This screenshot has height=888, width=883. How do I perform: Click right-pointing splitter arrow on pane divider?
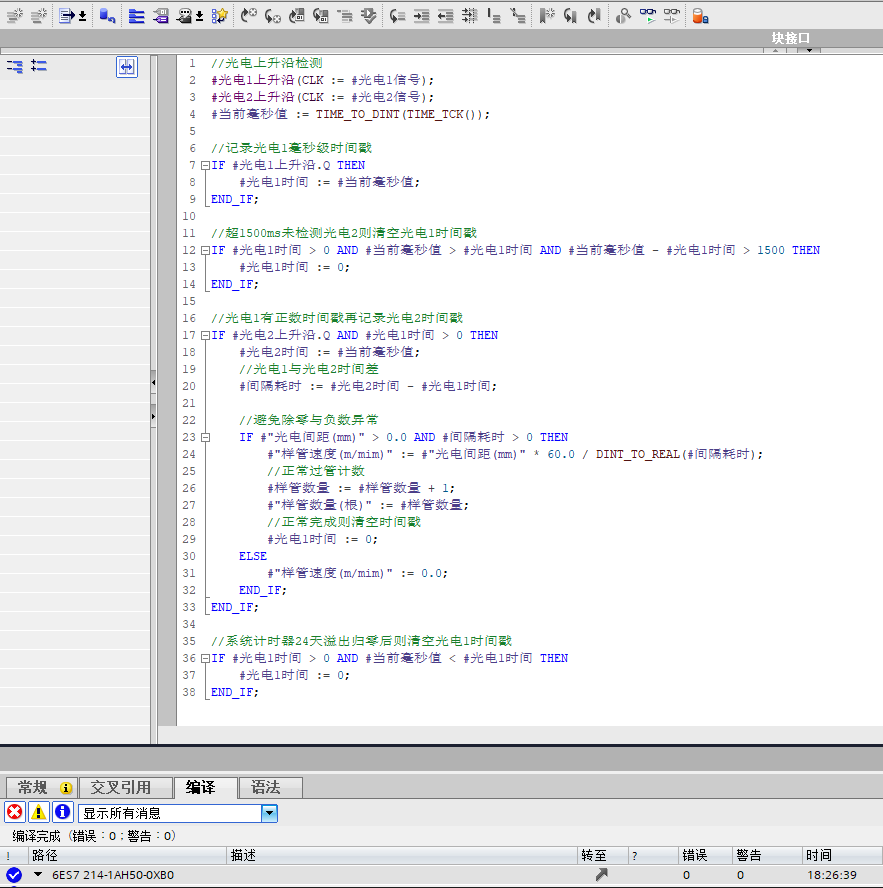coord(153,416)
